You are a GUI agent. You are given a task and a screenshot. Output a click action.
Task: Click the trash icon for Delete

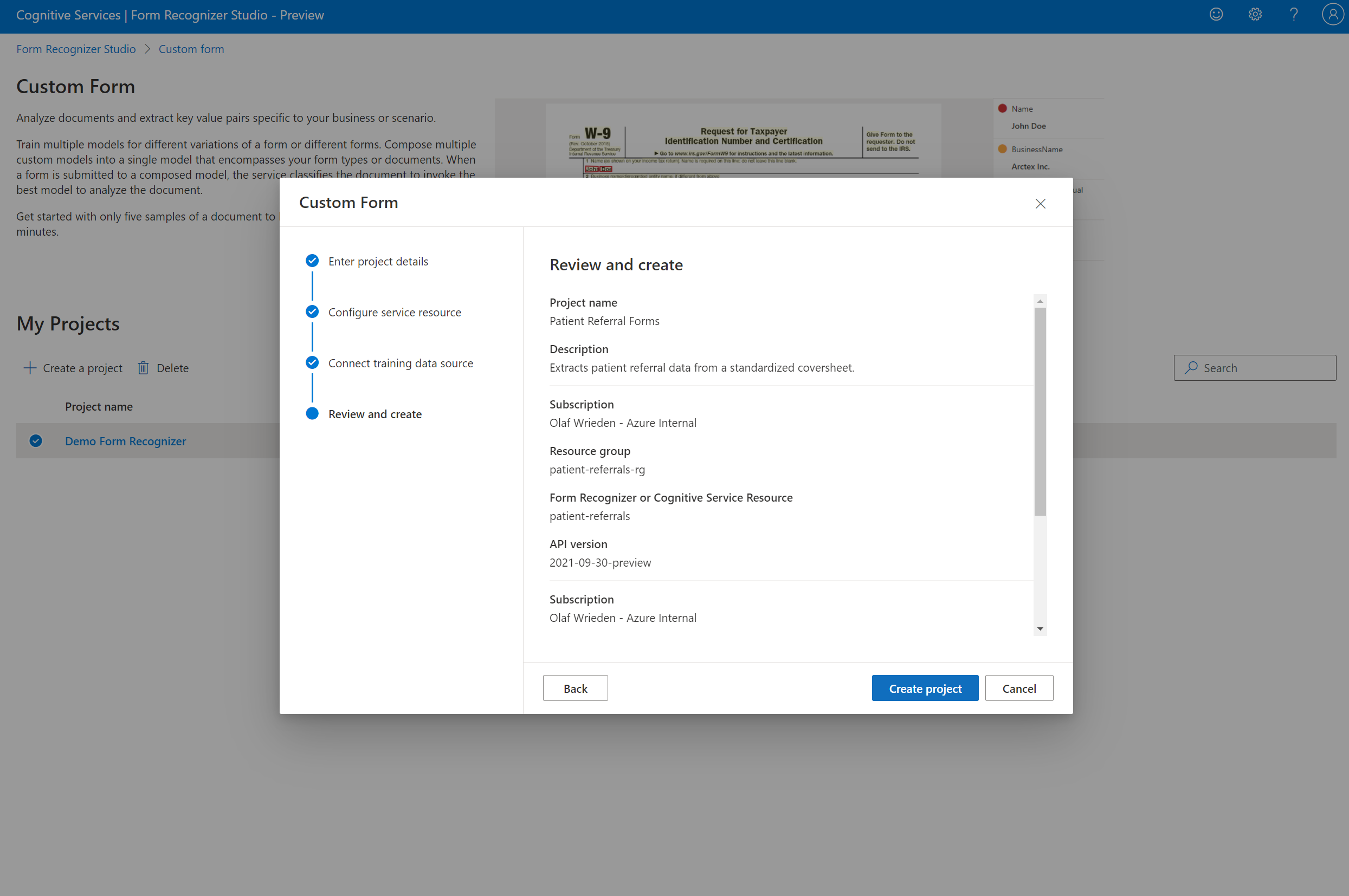(144, 368)
